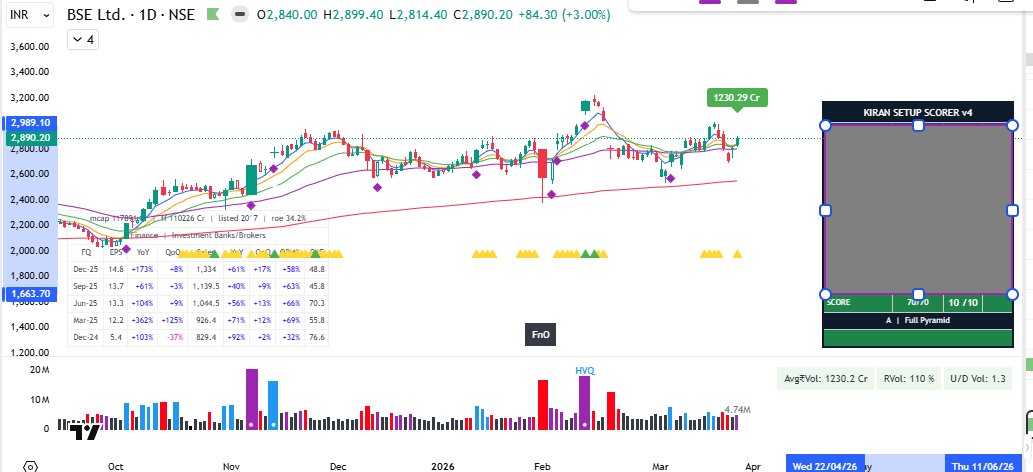
Task: Click the bottom-middle handle of gray rectangle
Action: (x=918, y=294)
